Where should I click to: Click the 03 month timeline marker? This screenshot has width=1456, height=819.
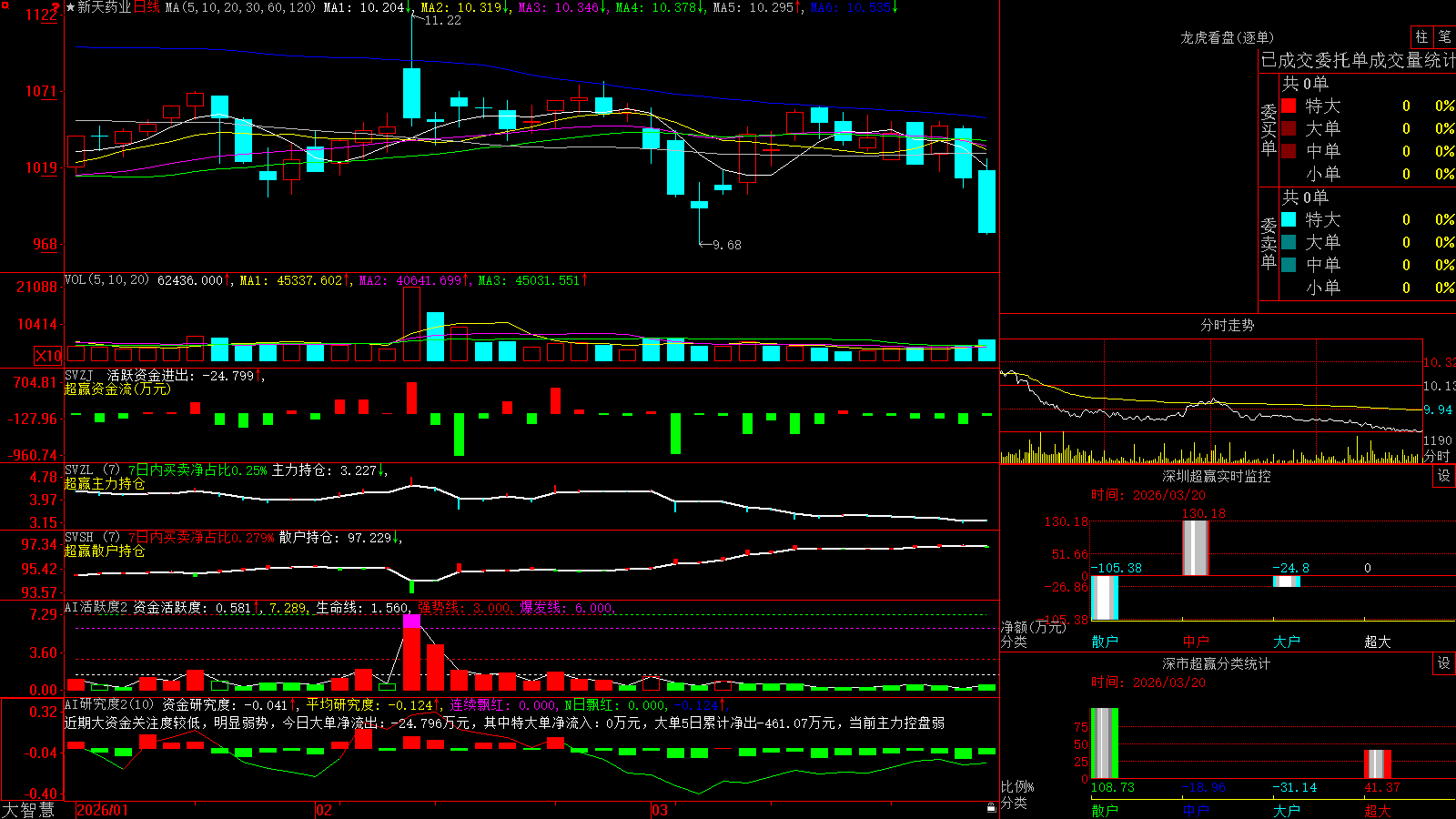point(660,810)
